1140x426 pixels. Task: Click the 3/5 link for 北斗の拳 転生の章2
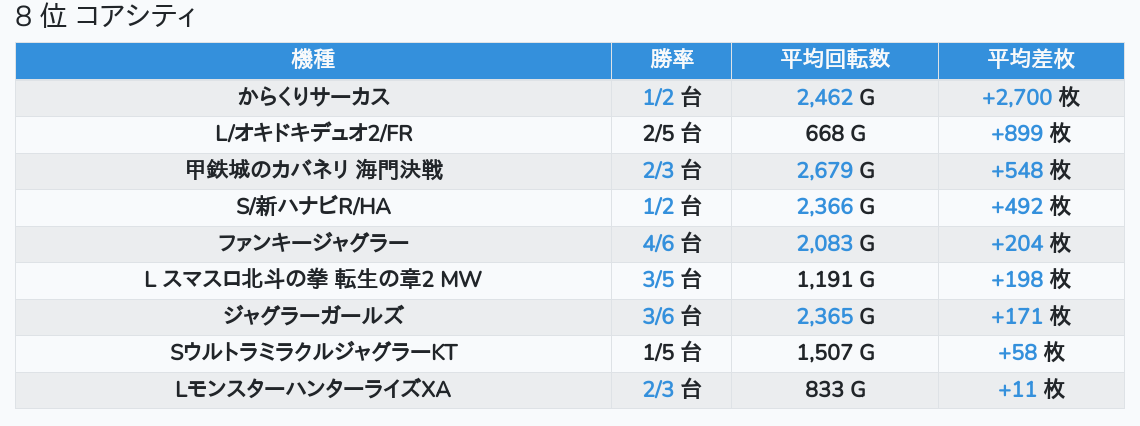659,280
